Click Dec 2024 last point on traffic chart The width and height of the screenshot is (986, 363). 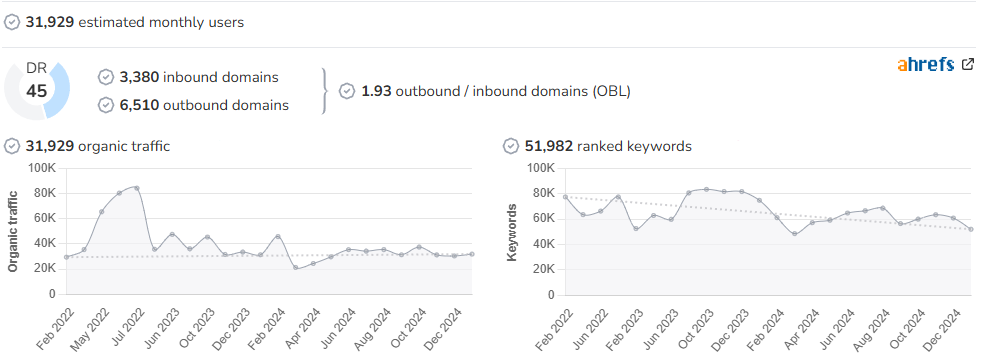[x=472, y=254]
